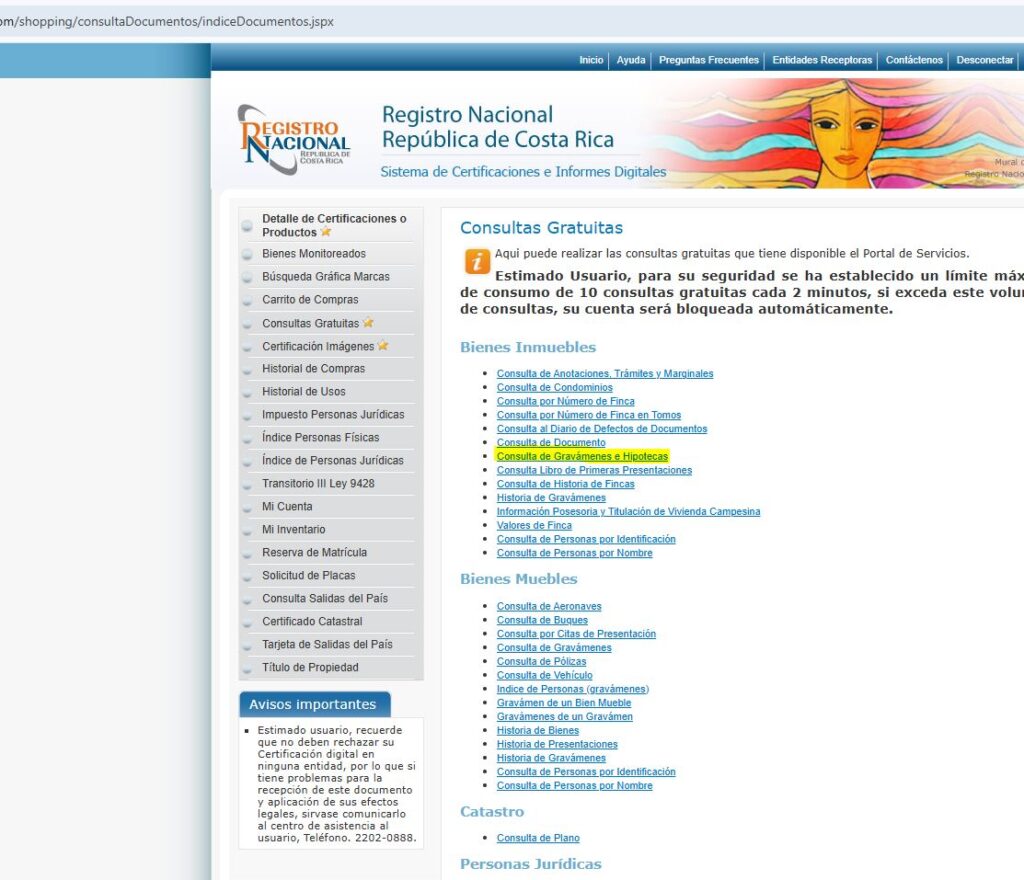This screenshot has width=1024, height=880.
Task: Open Preguntas Frecuentes in the top bar
Action: coord(709,60)
